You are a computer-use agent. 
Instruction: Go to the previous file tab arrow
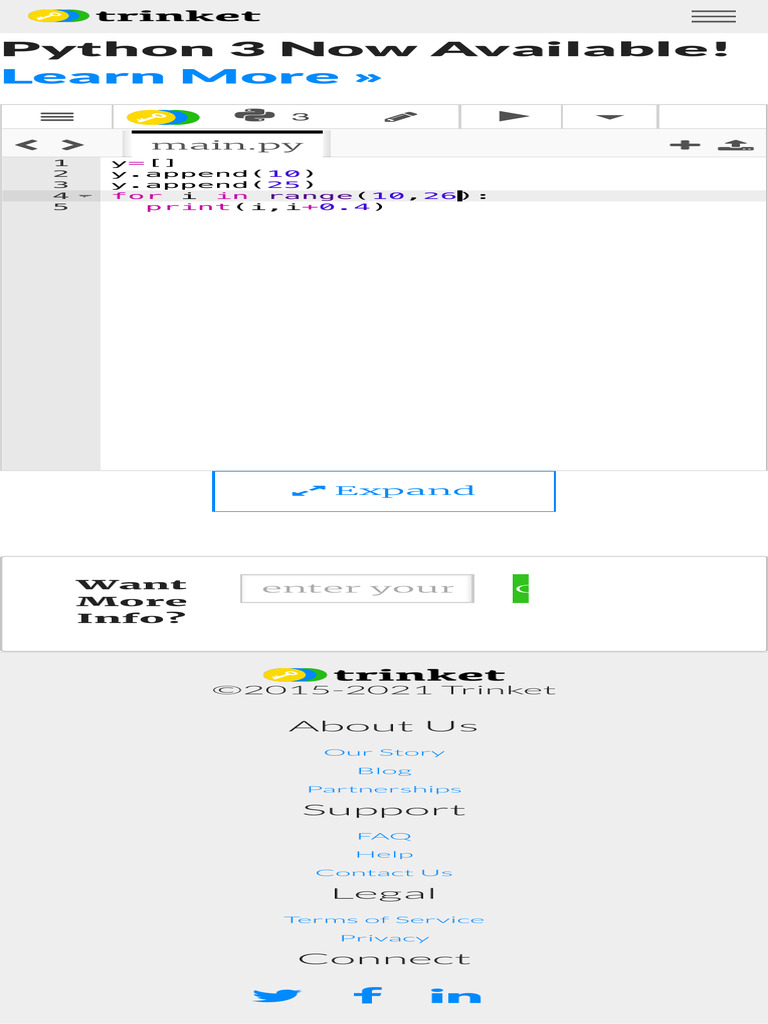coord(26,144)
